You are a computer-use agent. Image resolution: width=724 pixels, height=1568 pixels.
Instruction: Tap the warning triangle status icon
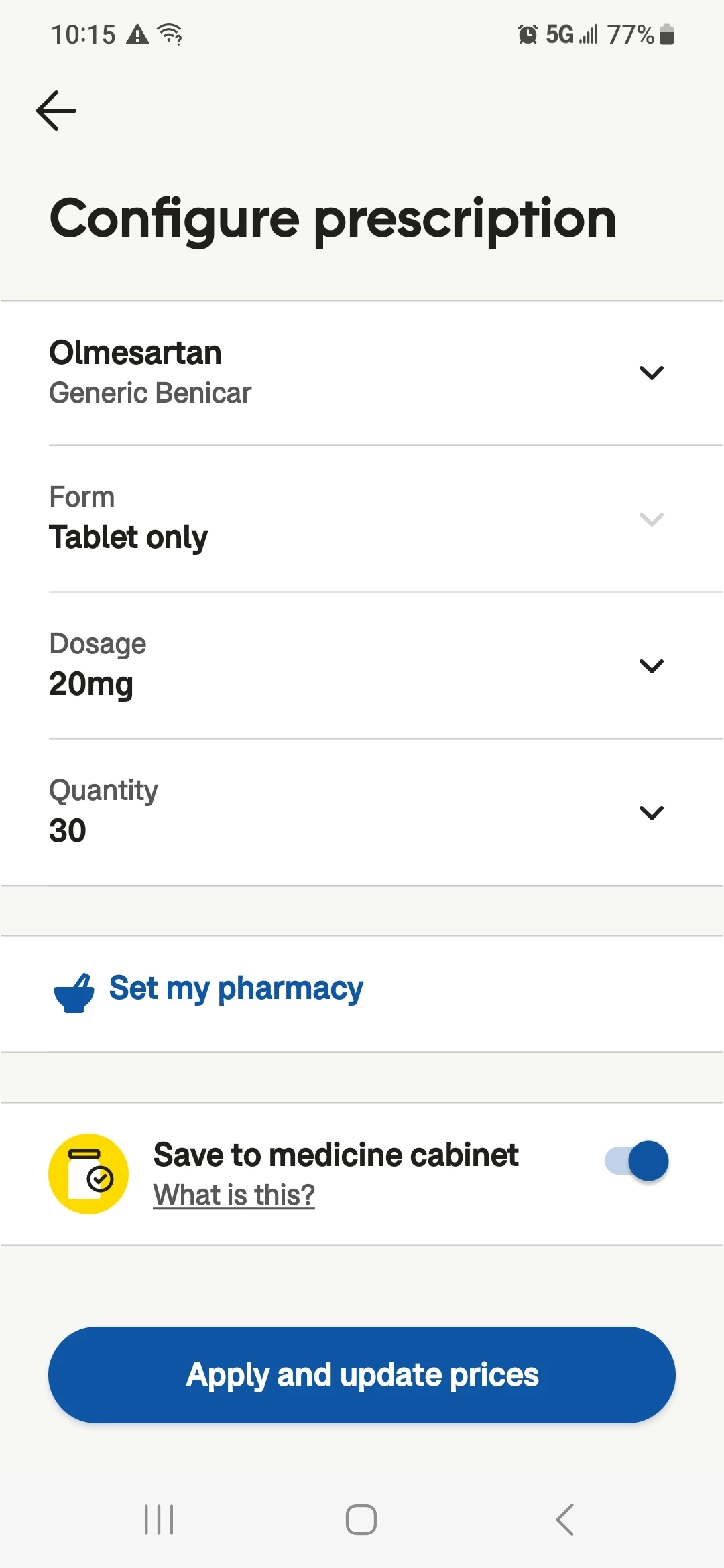click(x=137, y=34)
